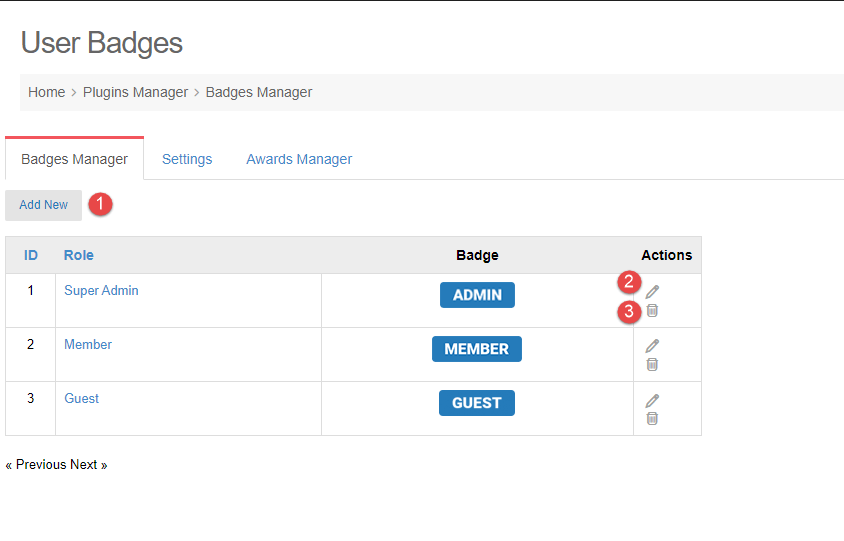Image resolution: width=844 pixels, height=541 pixels.
Task: Edit the Super Admin badge pencil icon
Action: pos(652,291)
